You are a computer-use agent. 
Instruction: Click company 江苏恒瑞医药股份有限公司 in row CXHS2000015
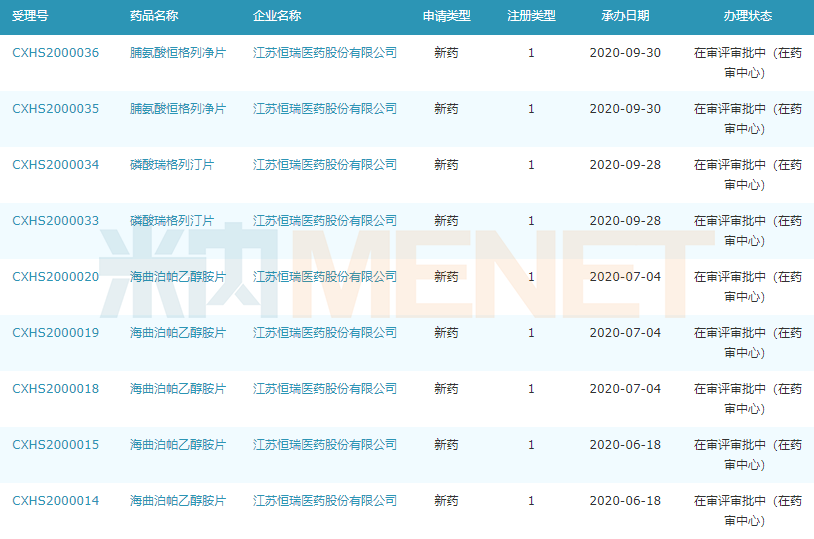[325, 445]
